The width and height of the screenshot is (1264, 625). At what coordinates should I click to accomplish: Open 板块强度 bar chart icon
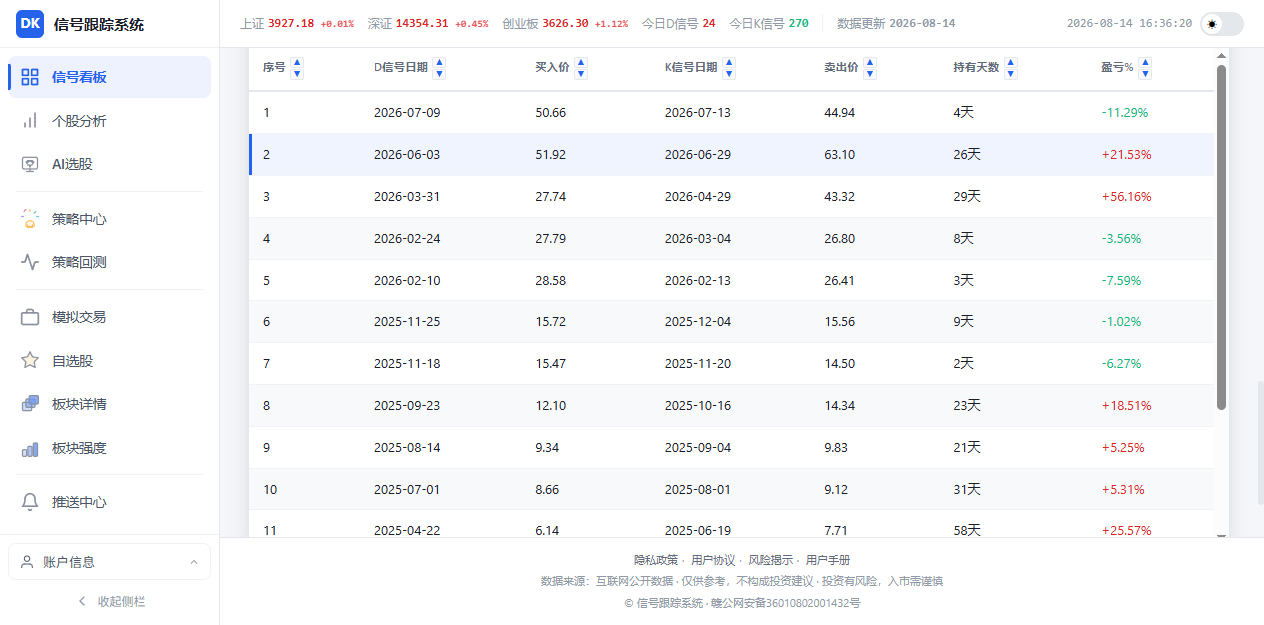30,448
